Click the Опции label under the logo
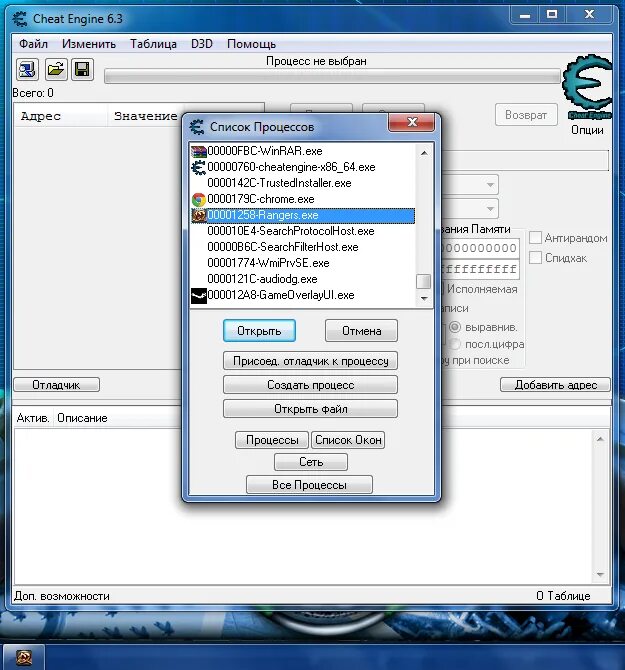The width and height of the screenshot is (625, 670). tap(587, 130)
